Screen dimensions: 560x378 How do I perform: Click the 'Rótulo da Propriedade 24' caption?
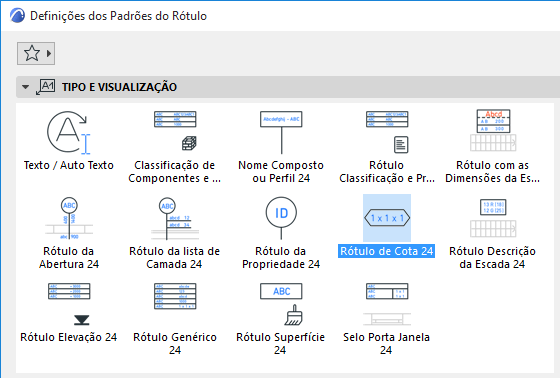pyautogui.click(x=281, y=258)
